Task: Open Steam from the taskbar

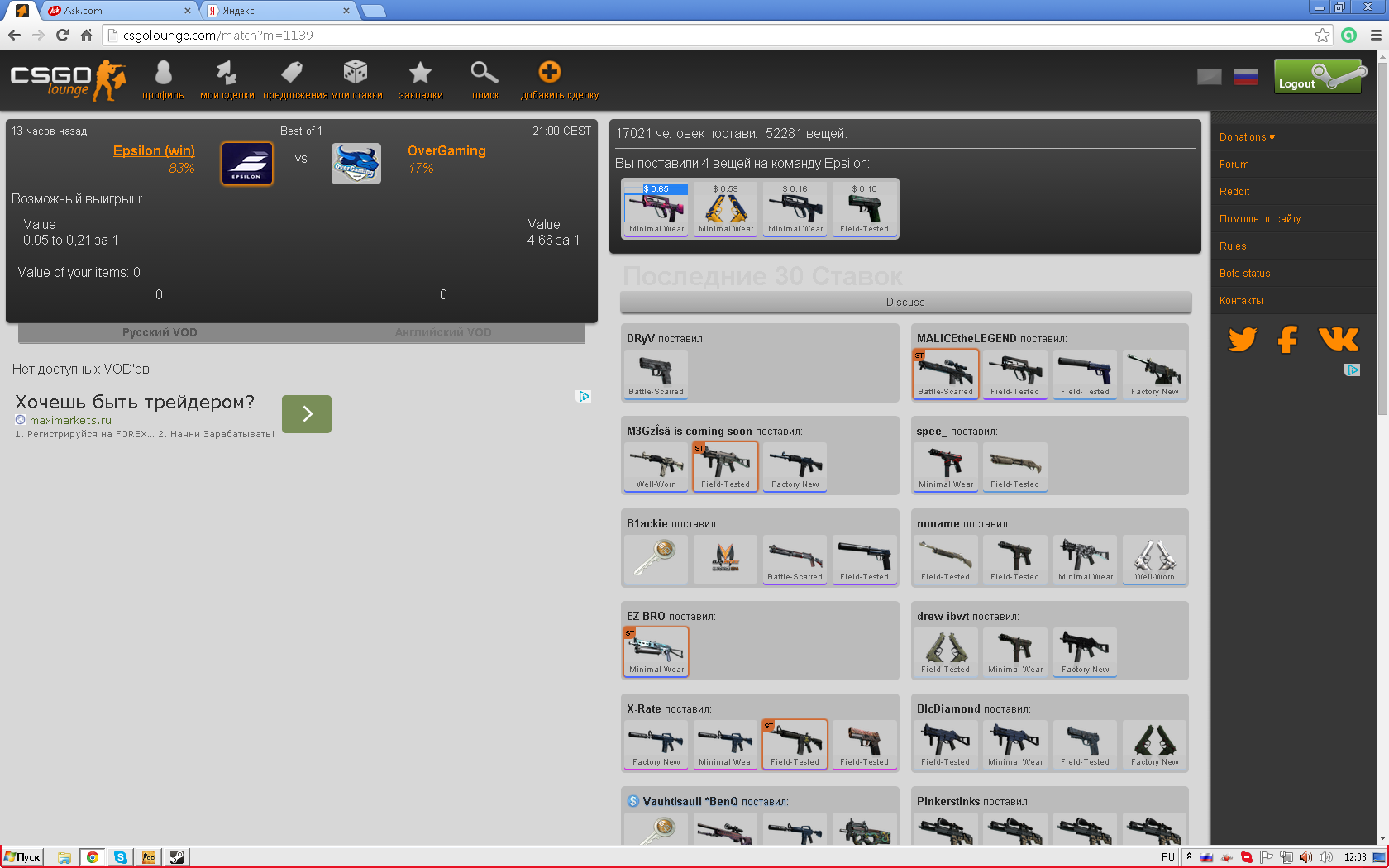Action: click(x=177, y=857)
